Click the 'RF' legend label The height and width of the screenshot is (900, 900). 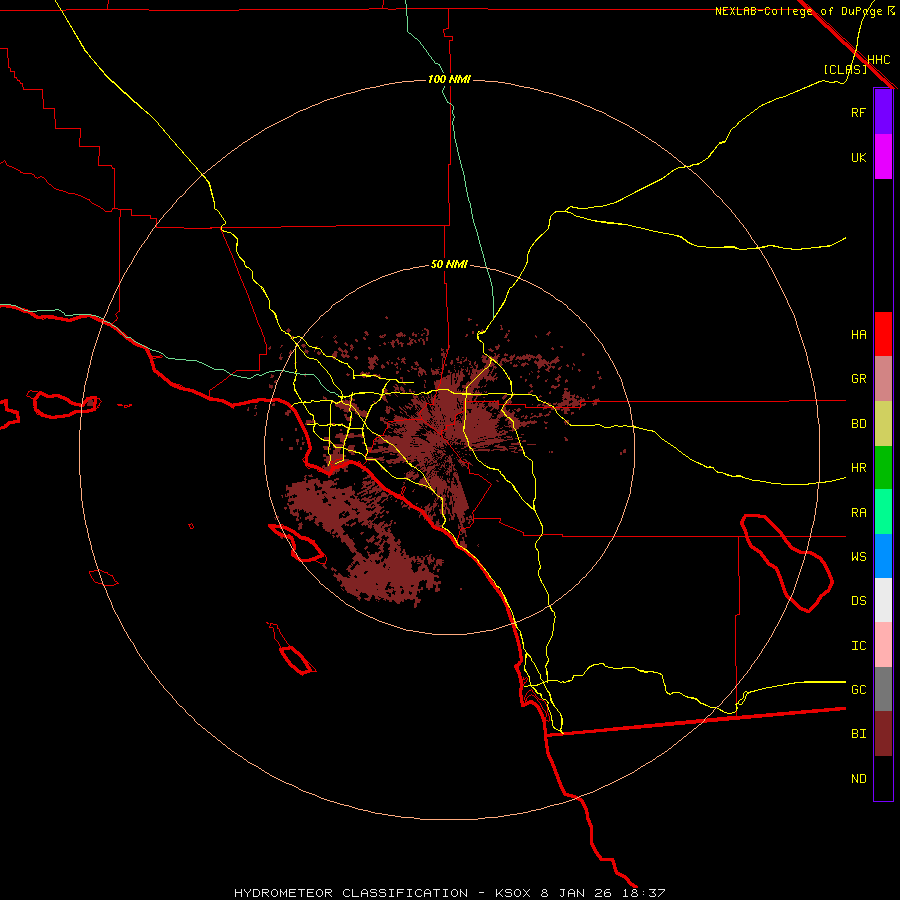coord(858,112)
